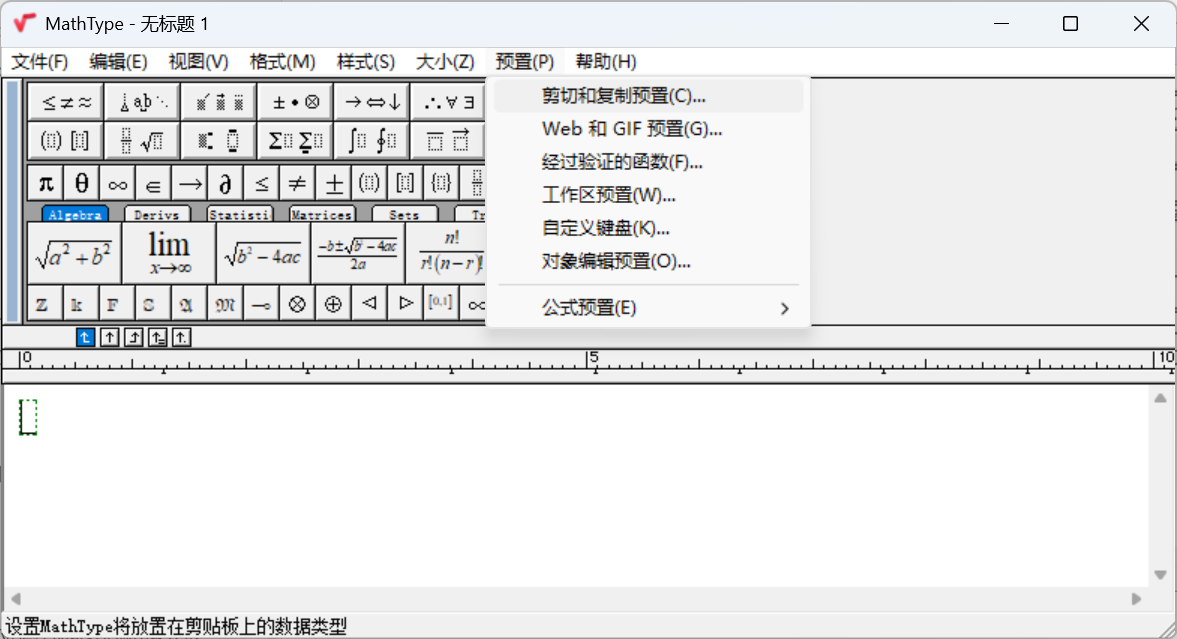Click the horizontal scrollbar right arrow
Screen dimensions: 1177x639
(x=1136, y=598)
